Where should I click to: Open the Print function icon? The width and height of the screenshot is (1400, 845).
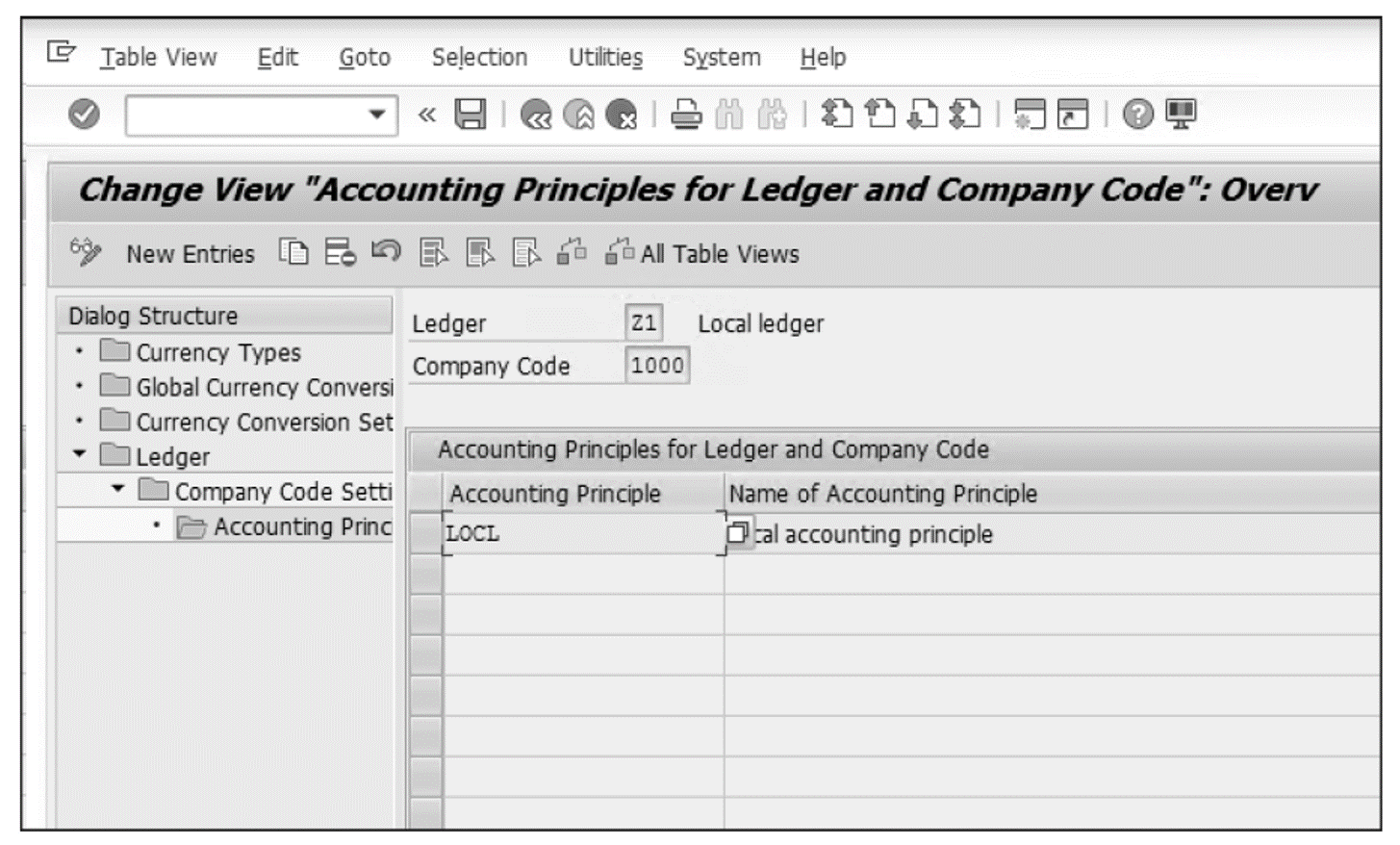click(x=687, y=114)
